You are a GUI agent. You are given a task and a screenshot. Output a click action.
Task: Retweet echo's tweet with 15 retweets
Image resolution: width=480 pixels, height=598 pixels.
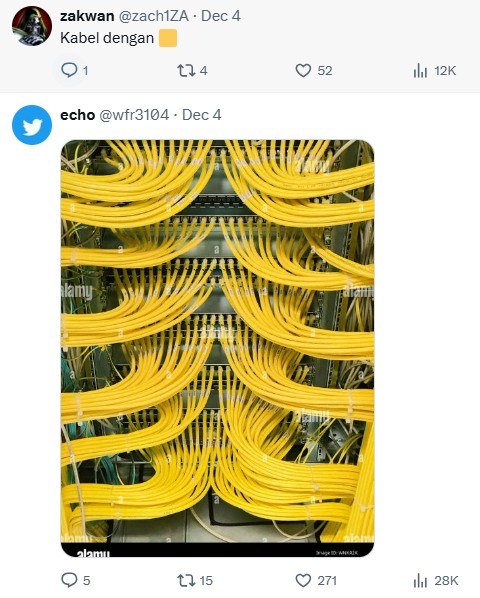186,580
